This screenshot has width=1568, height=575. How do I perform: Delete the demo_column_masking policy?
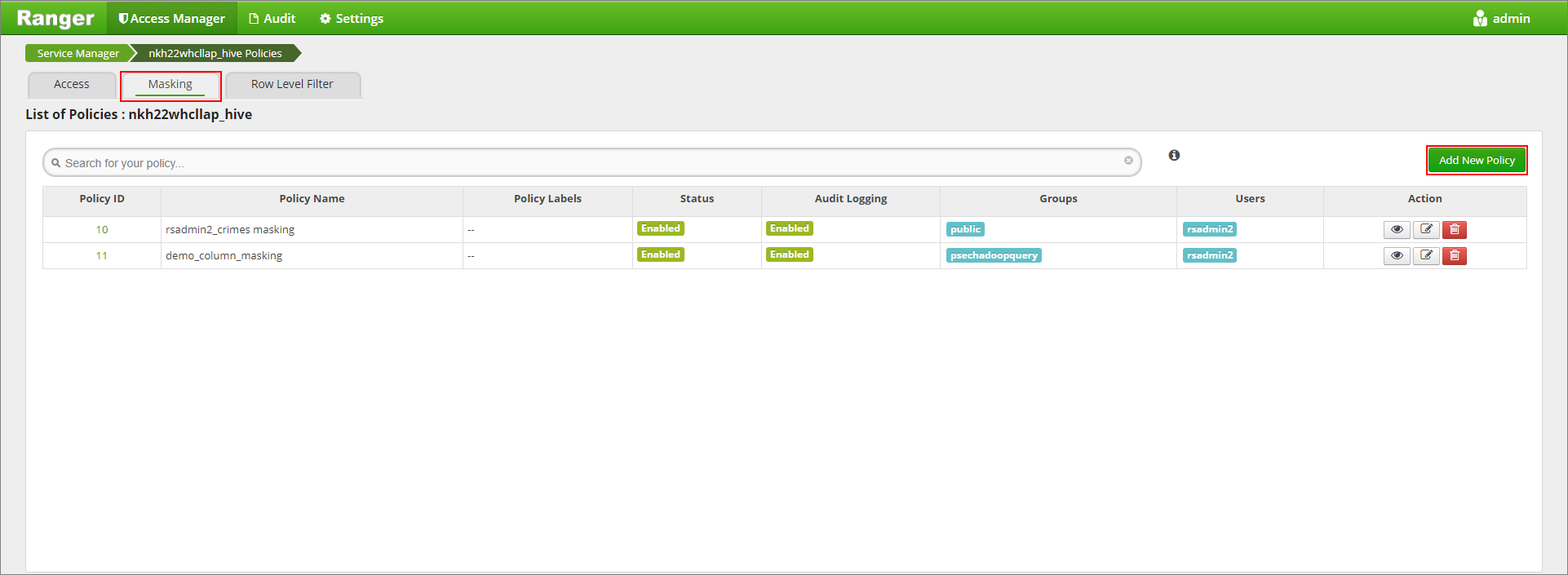click(x=1455, y=255)
